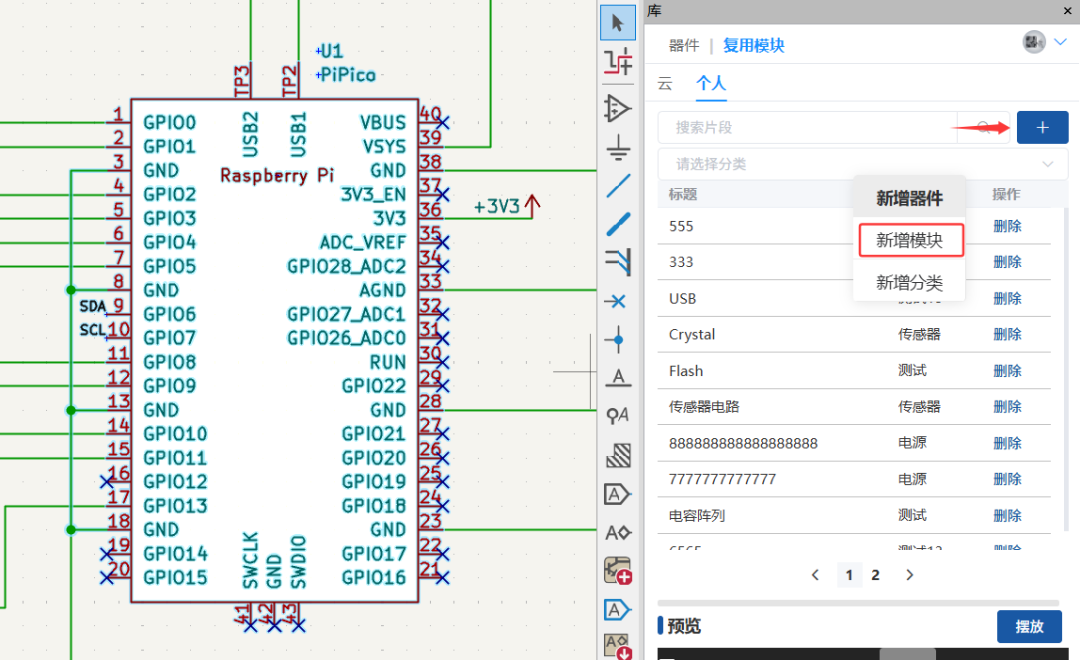This screenshot has width=1080, height=660.
Task: Select the Wire drawing tool
Action: (x=618, y=185)
